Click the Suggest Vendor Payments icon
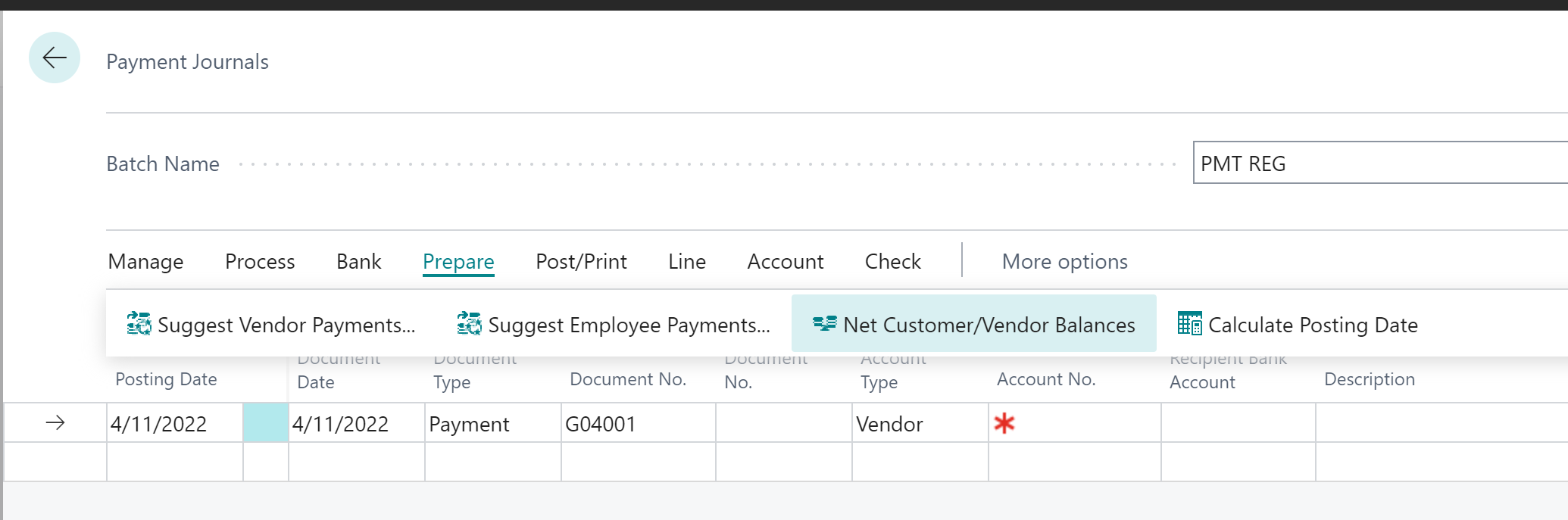Image resolution: width=1568 pixels, height=520 pixels. coord(139,324)
